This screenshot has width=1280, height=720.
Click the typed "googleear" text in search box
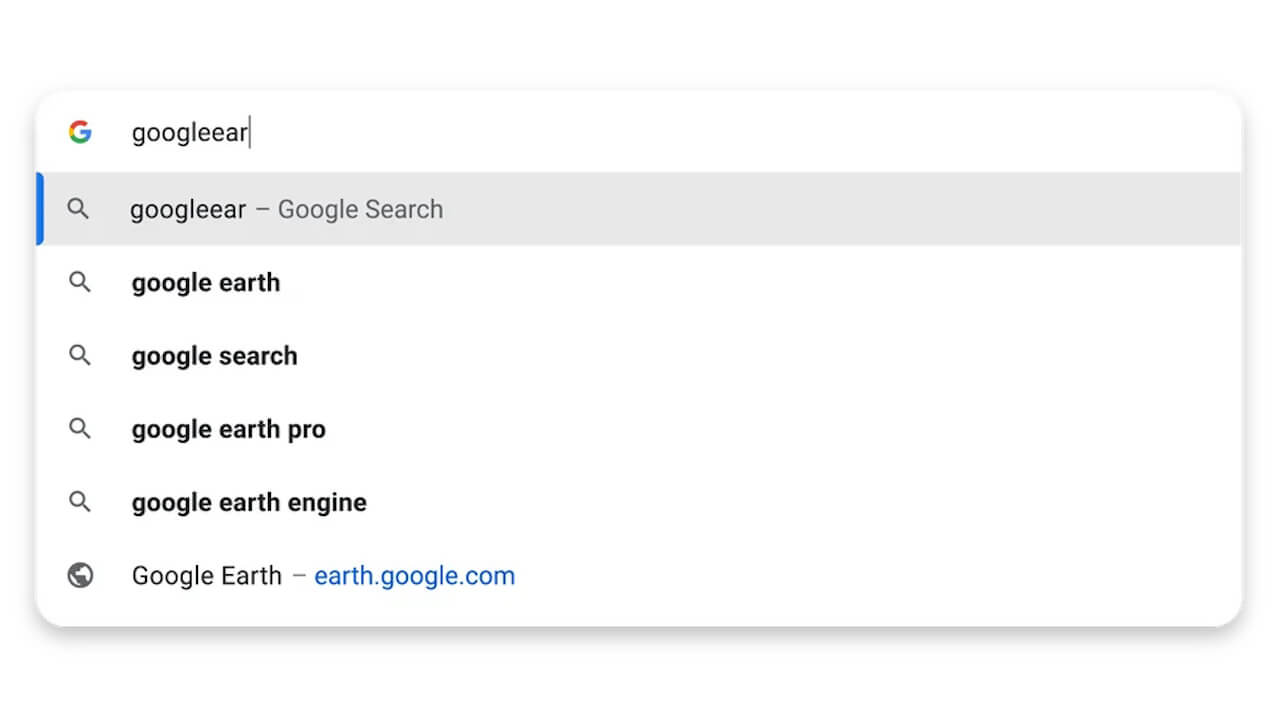[x=189, y=133]
